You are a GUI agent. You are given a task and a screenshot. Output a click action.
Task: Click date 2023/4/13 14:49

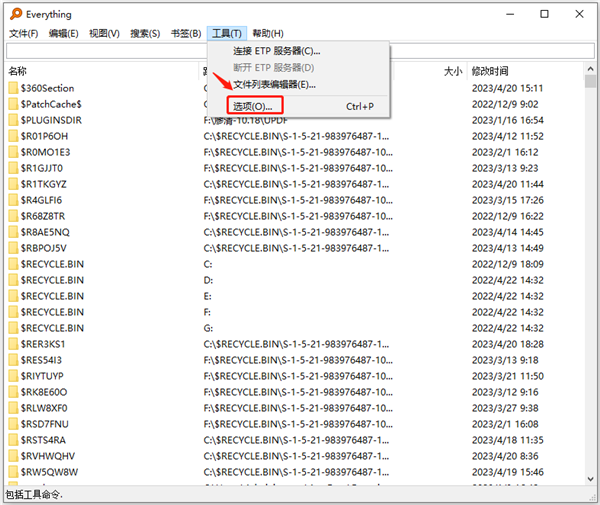pos(507,248)
